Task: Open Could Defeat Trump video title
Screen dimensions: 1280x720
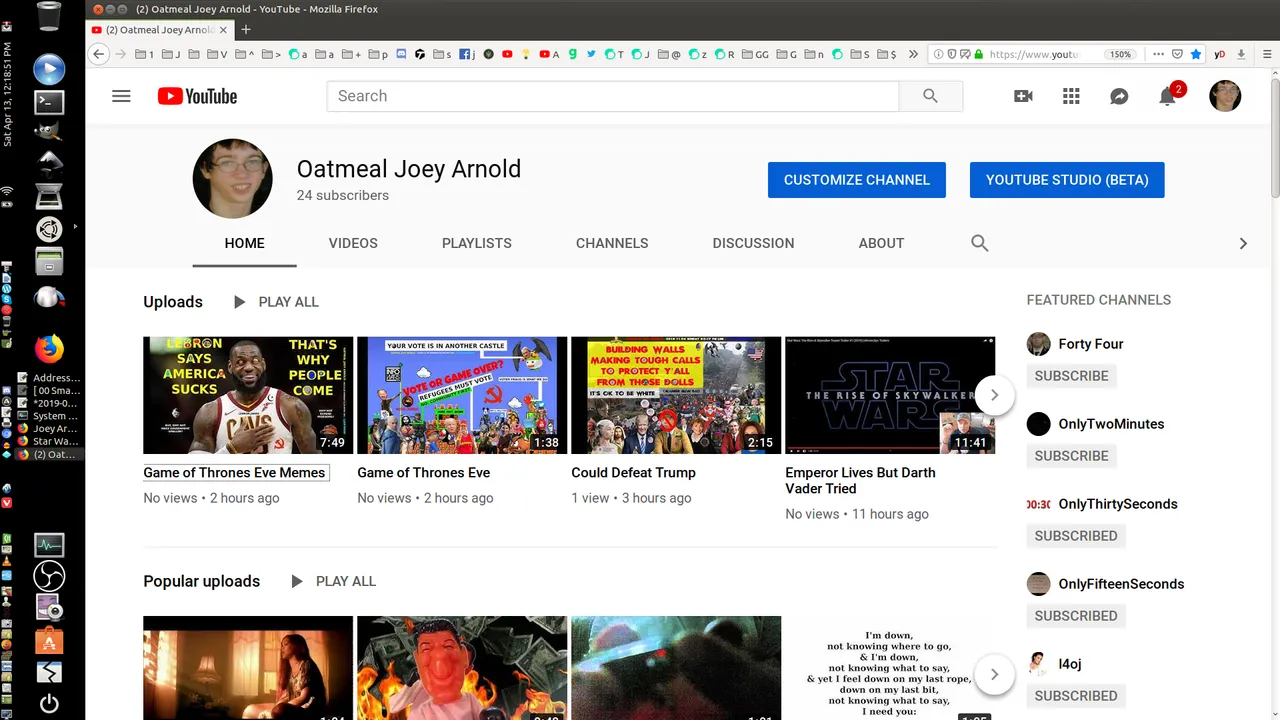Action: tap(633, 473)
